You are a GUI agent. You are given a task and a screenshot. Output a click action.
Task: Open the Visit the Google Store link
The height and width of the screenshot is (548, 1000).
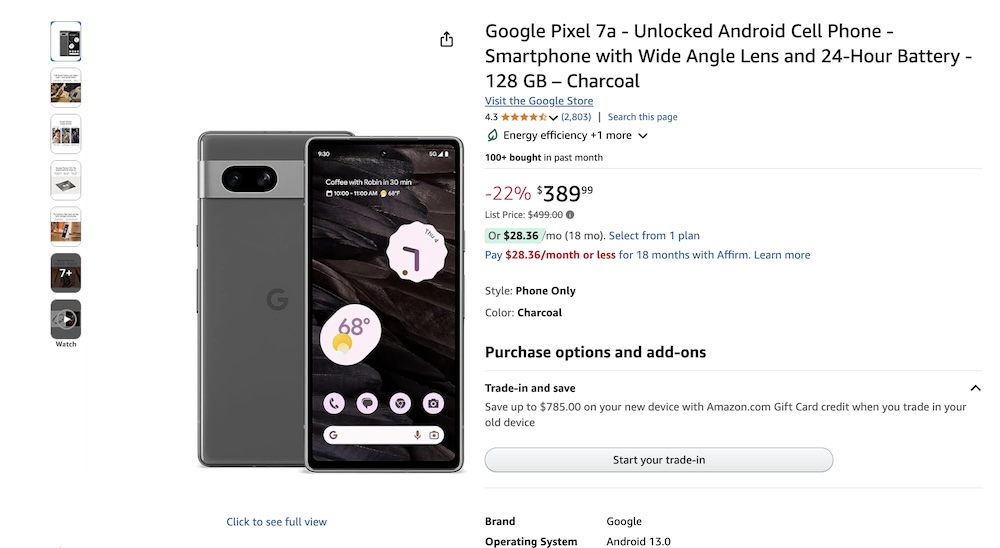tap(539, 101)
